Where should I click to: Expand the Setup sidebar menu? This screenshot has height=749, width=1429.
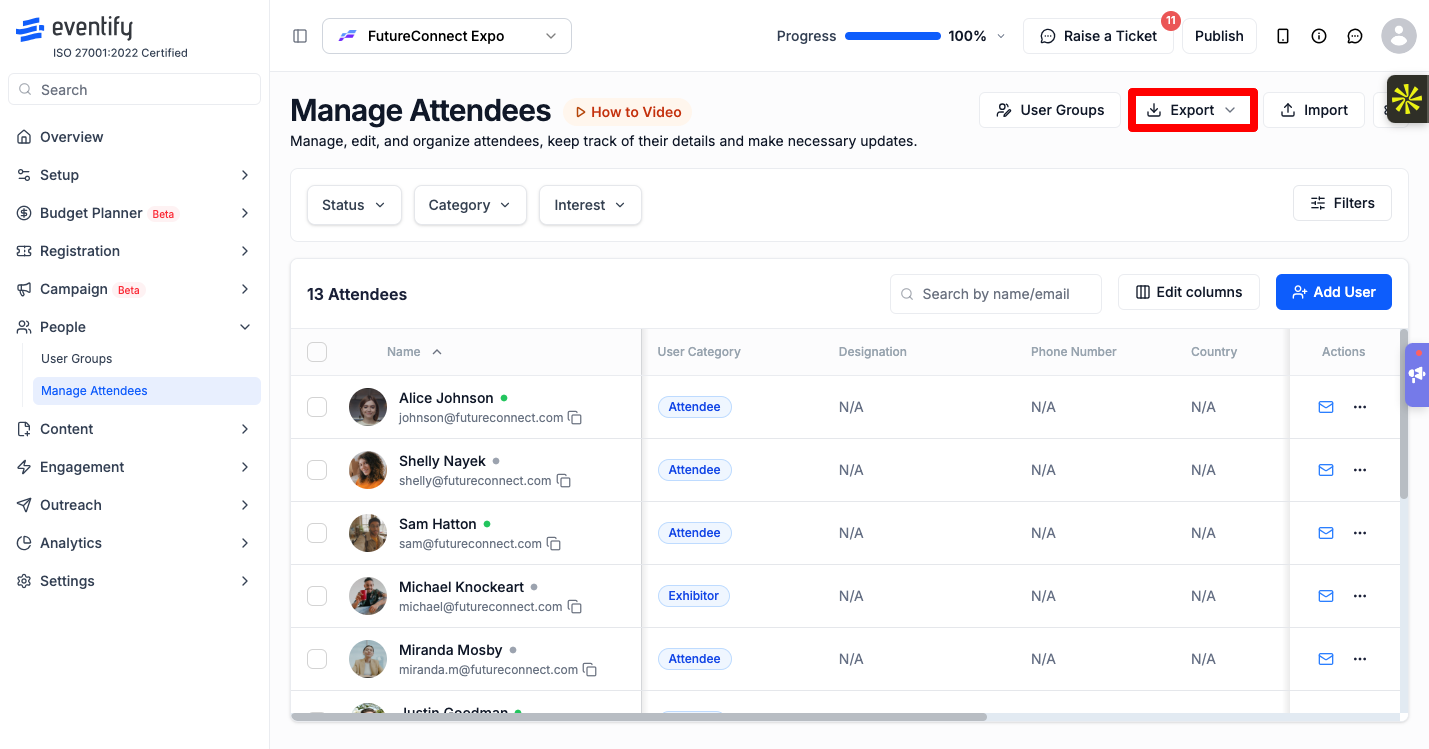point(134,175)
